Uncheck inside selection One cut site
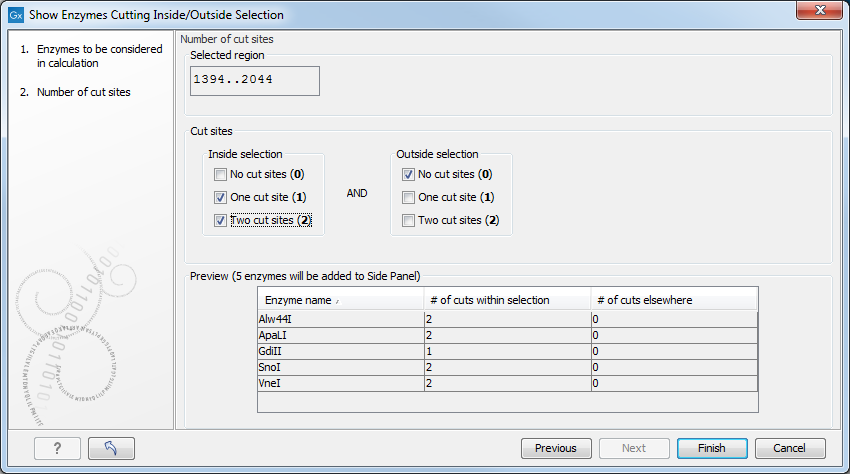The image size is (850, 474). coord(220,197)
